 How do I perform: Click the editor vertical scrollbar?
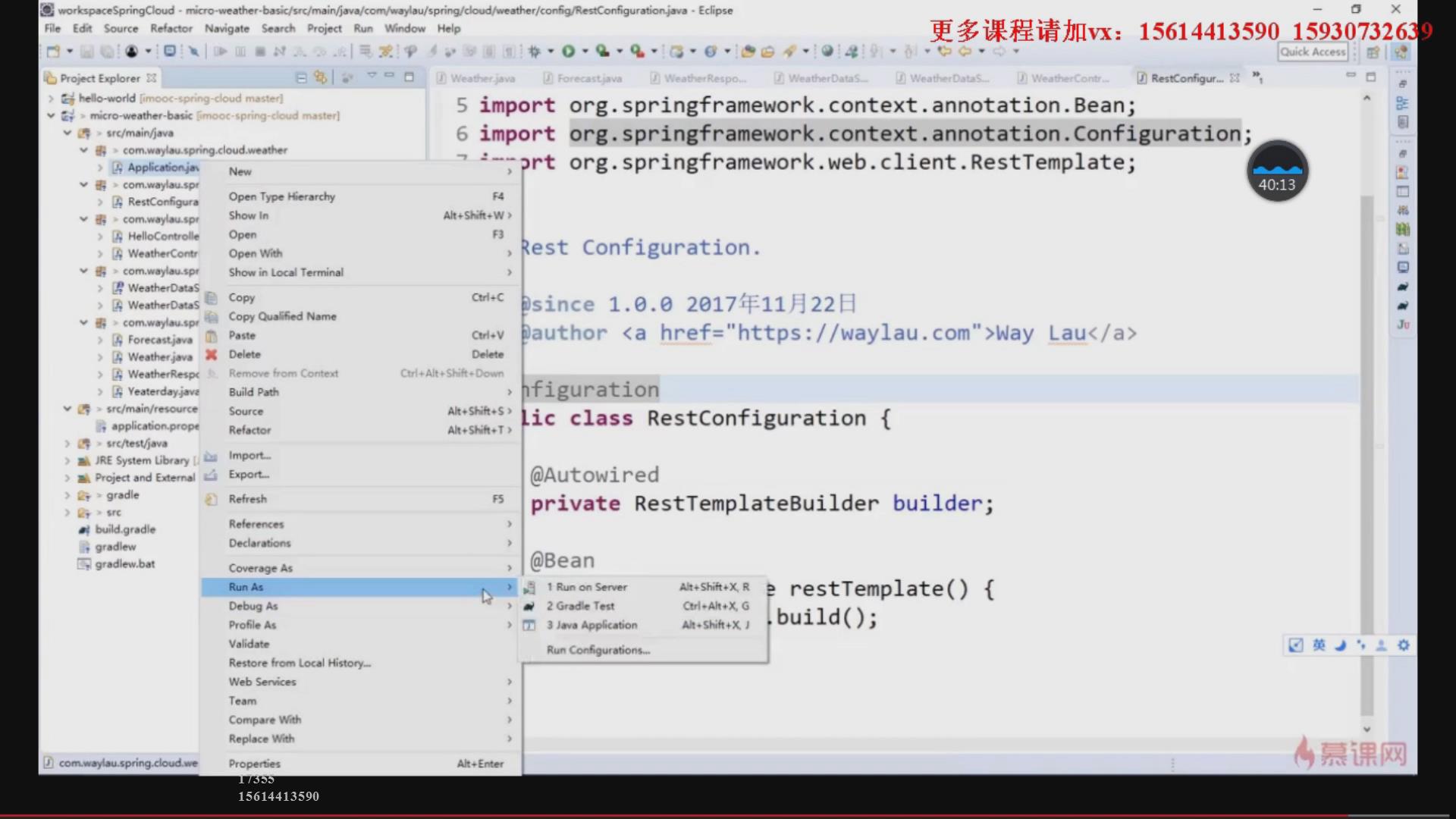[x=1367, y=455]
